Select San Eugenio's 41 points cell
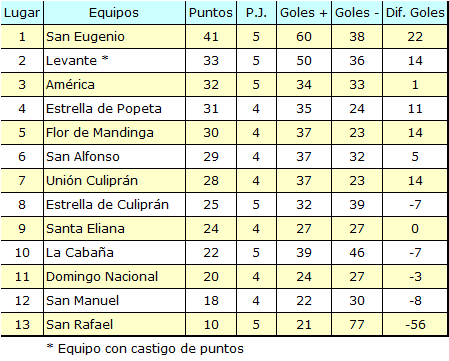Screen dimensions: 449x361 [211, 37]
